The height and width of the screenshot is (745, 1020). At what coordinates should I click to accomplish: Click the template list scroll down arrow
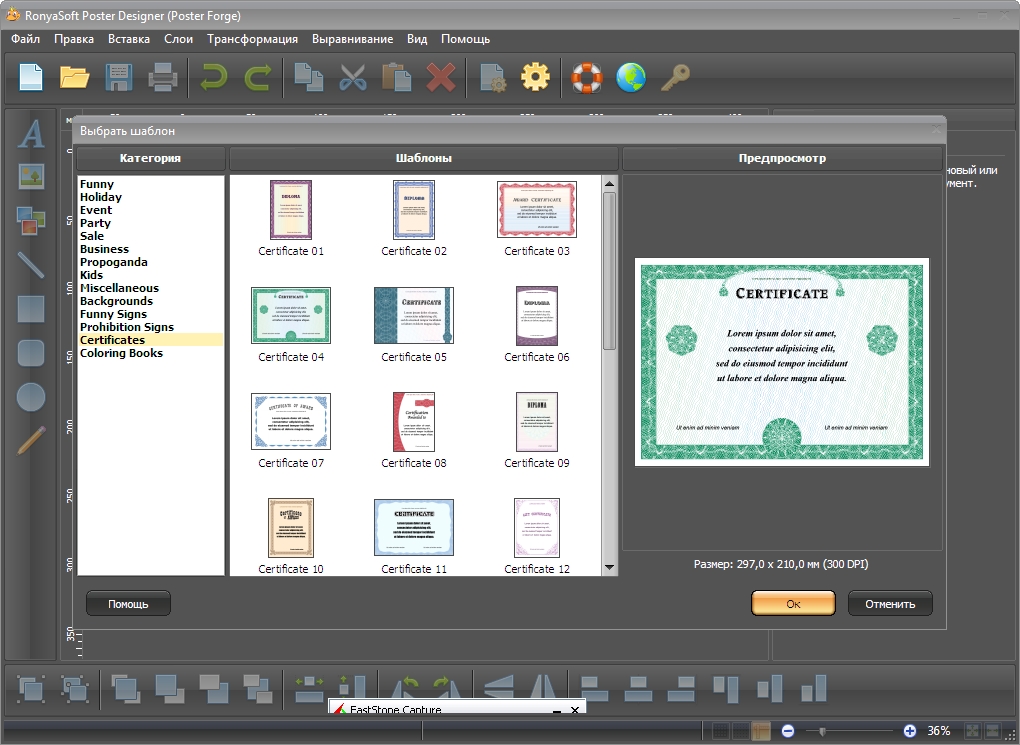(609, 568)
